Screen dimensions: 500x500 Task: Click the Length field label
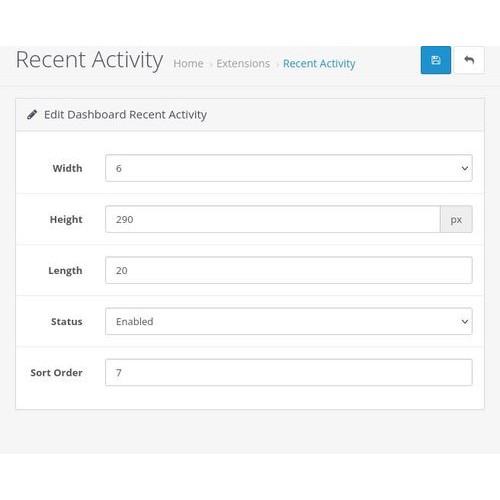coord(65,271)
